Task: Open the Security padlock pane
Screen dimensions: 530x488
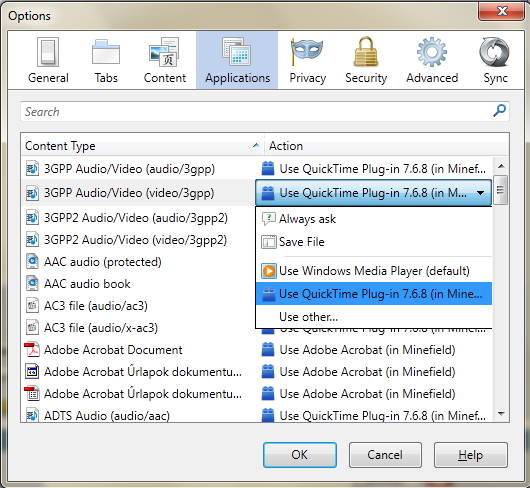Action: pos(366,60)
